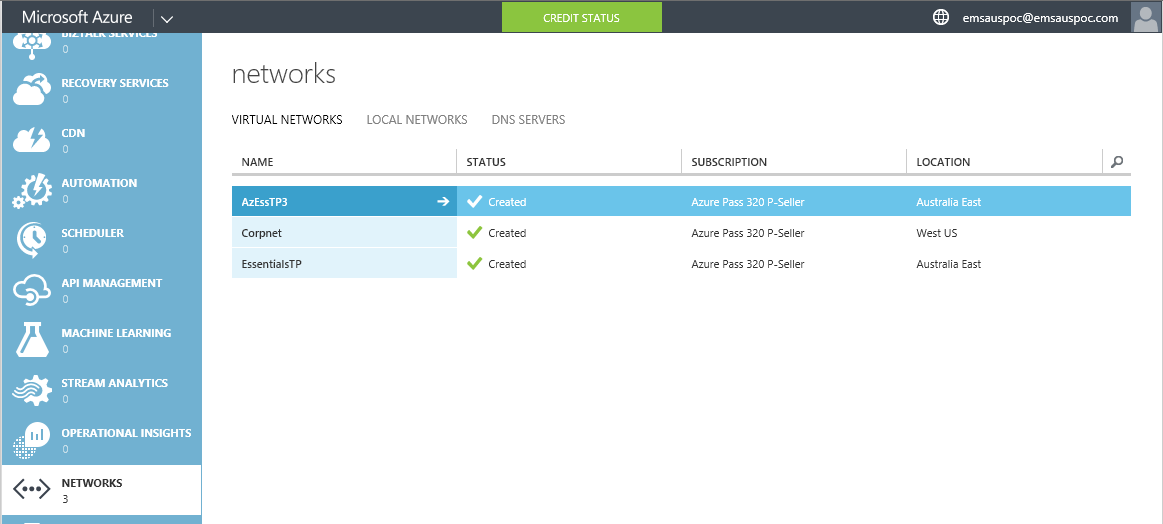The width and height of the screenshot is (1163, 524).
Task: Switch to Local Networks tab
Action: click(x=417, y=119)
